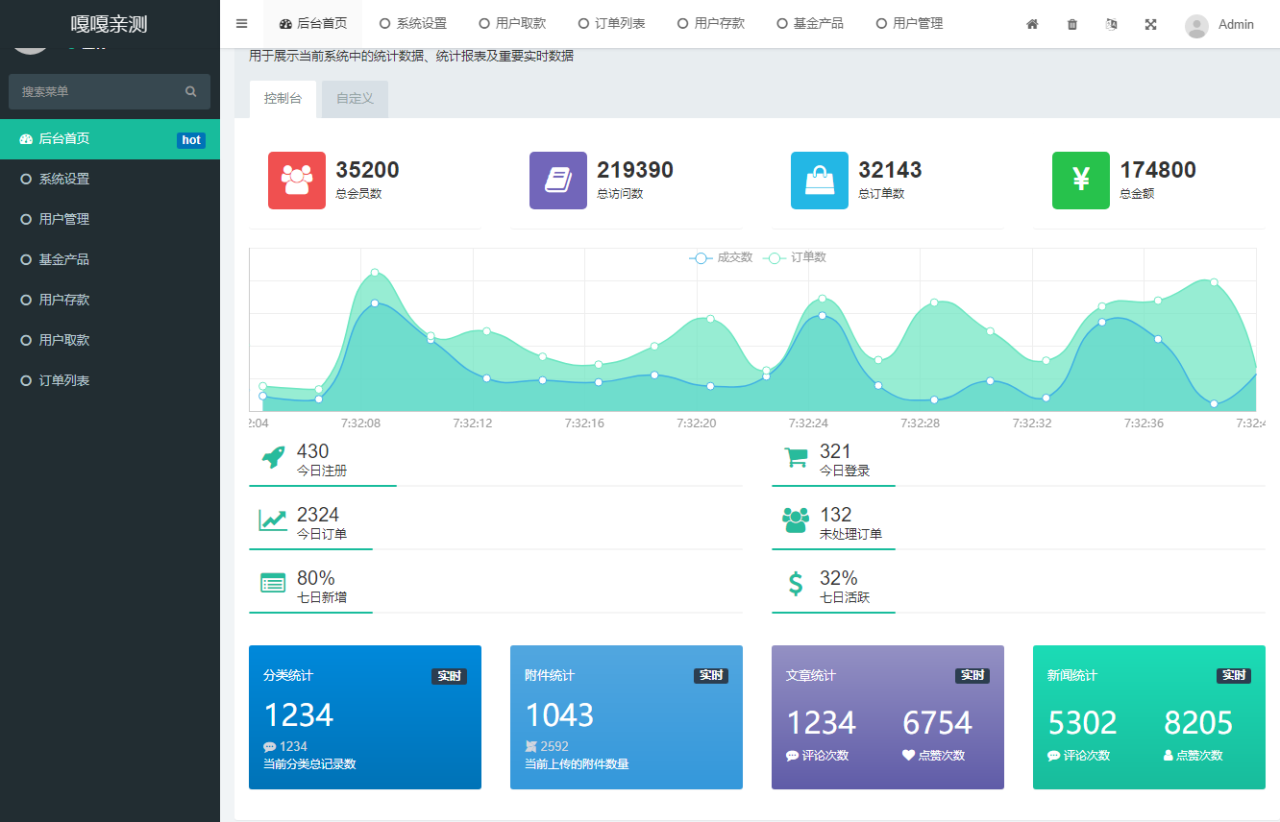Click the hamburger menu collapse icon
Image resolution: width=1280 pixels, height=822 pixels.
(242, 24)
